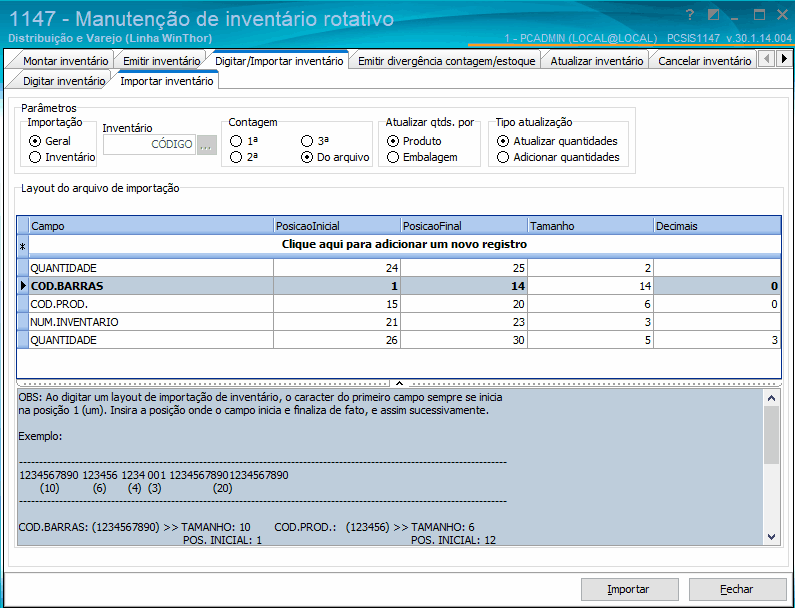795x608 pixels.
Task: Click Tamanho value 6 of COD.PROD.
Action: point(591,304)
